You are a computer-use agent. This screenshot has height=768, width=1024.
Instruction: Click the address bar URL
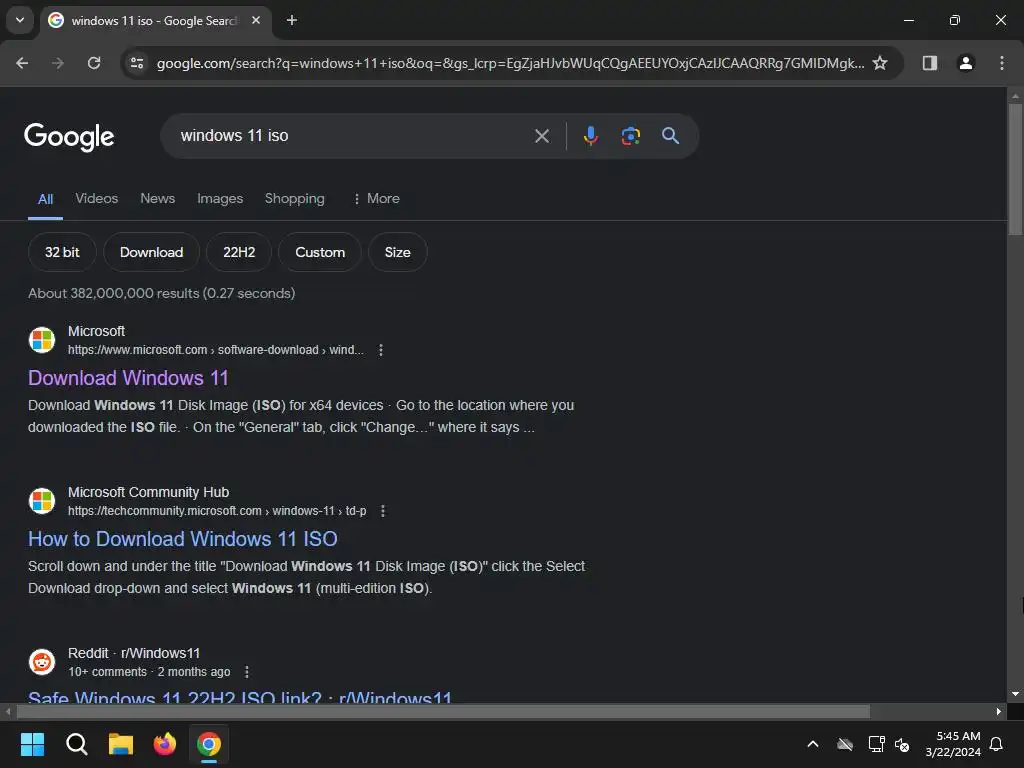pyautogui.click(x=510, y=63)
